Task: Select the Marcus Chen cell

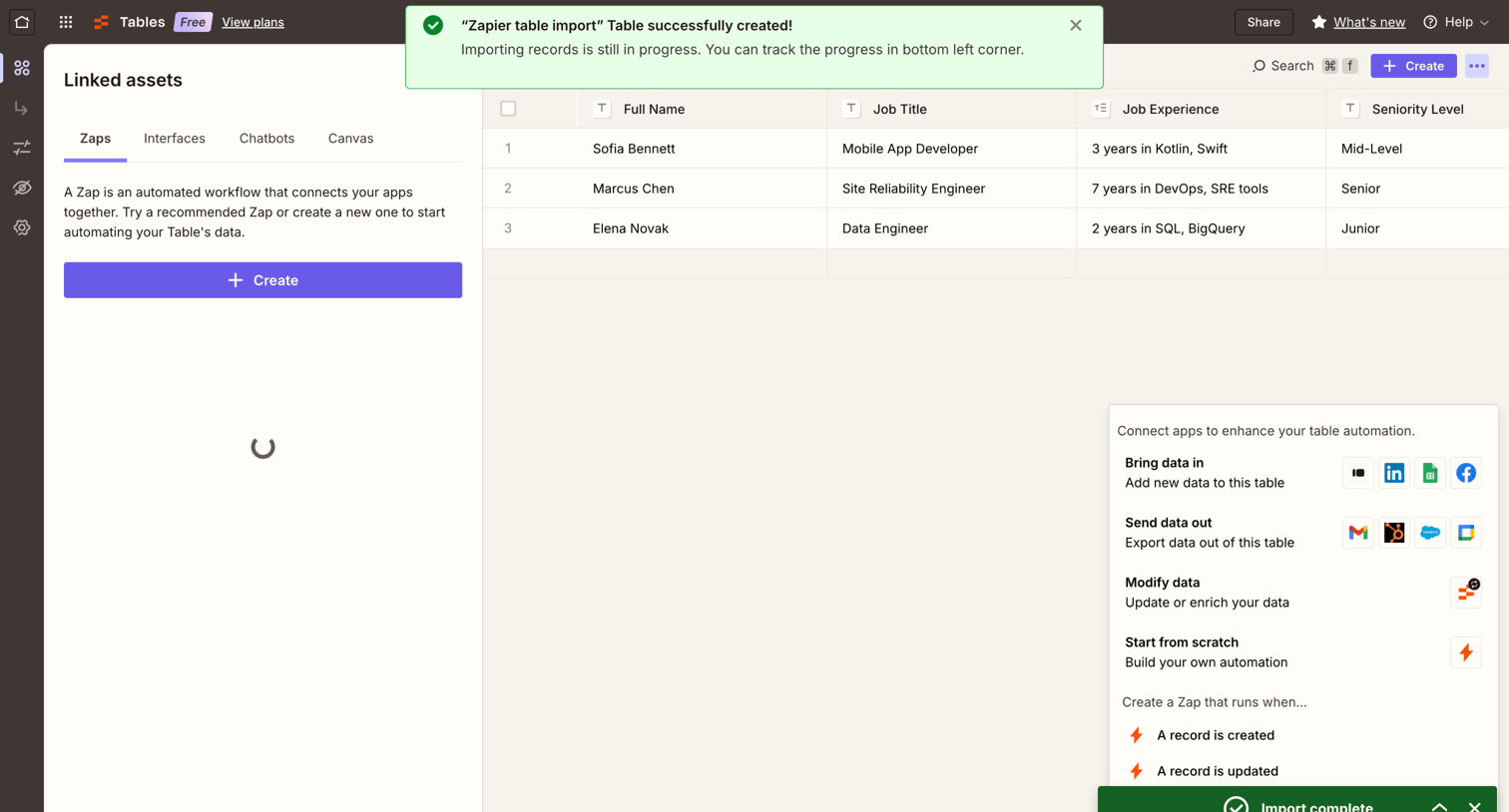Action: click(702, 189)
